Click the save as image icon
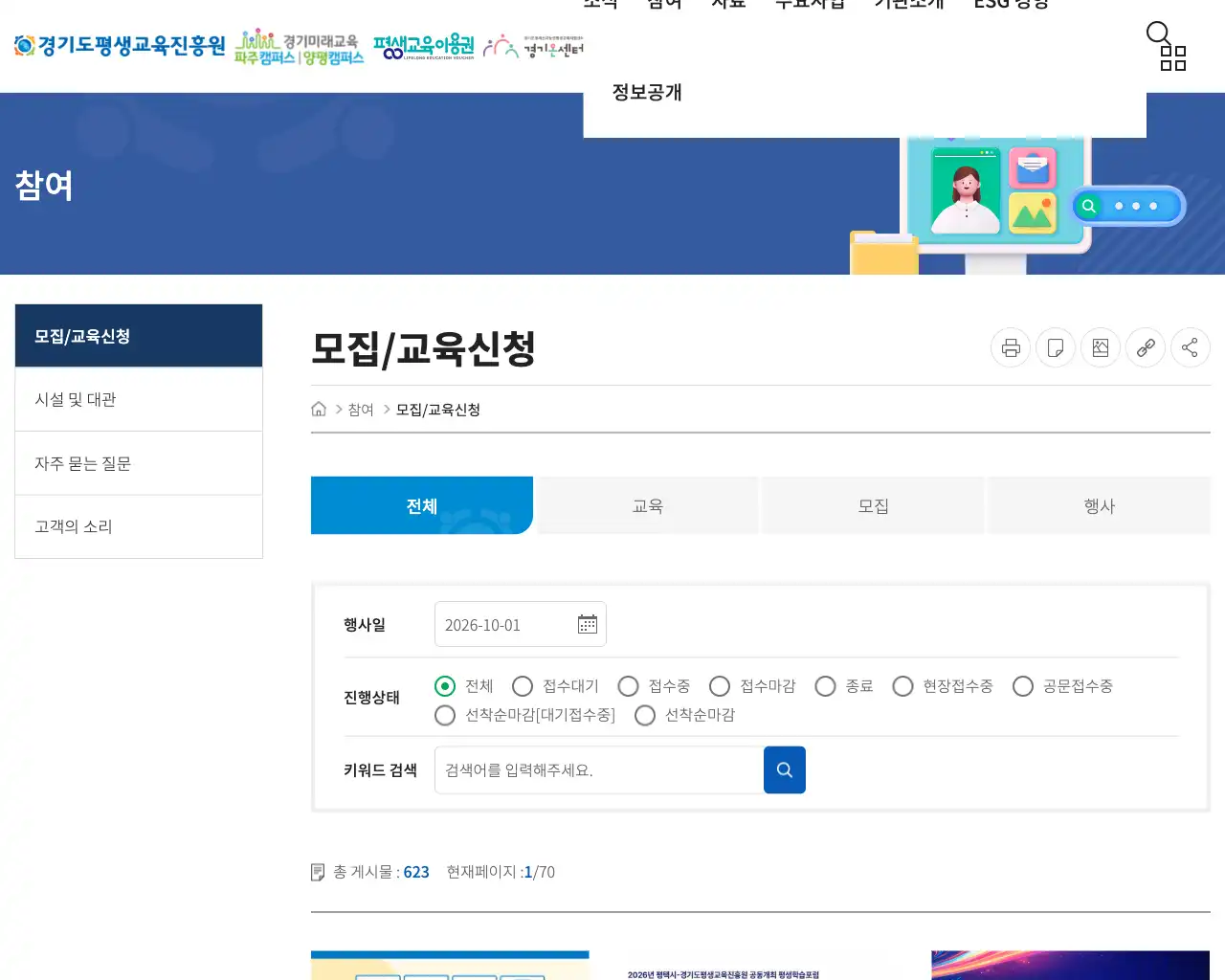This screenshot has height=980, width=1225. (1101, 347)
